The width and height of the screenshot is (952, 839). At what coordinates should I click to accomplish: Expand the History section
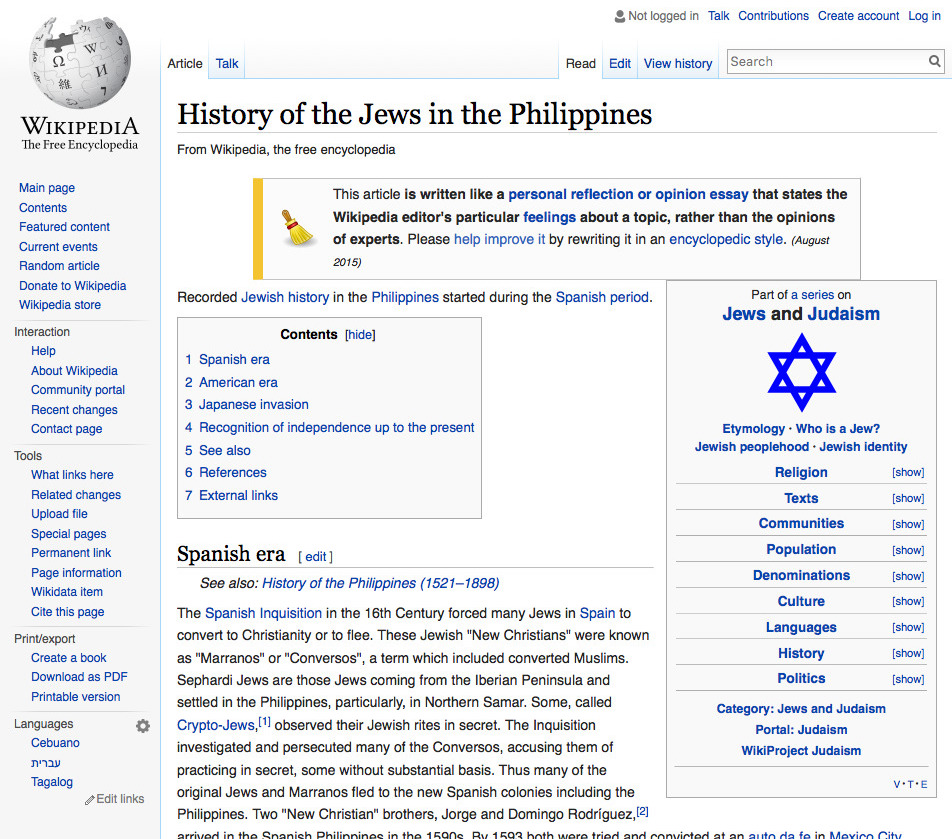click(908, 652)
